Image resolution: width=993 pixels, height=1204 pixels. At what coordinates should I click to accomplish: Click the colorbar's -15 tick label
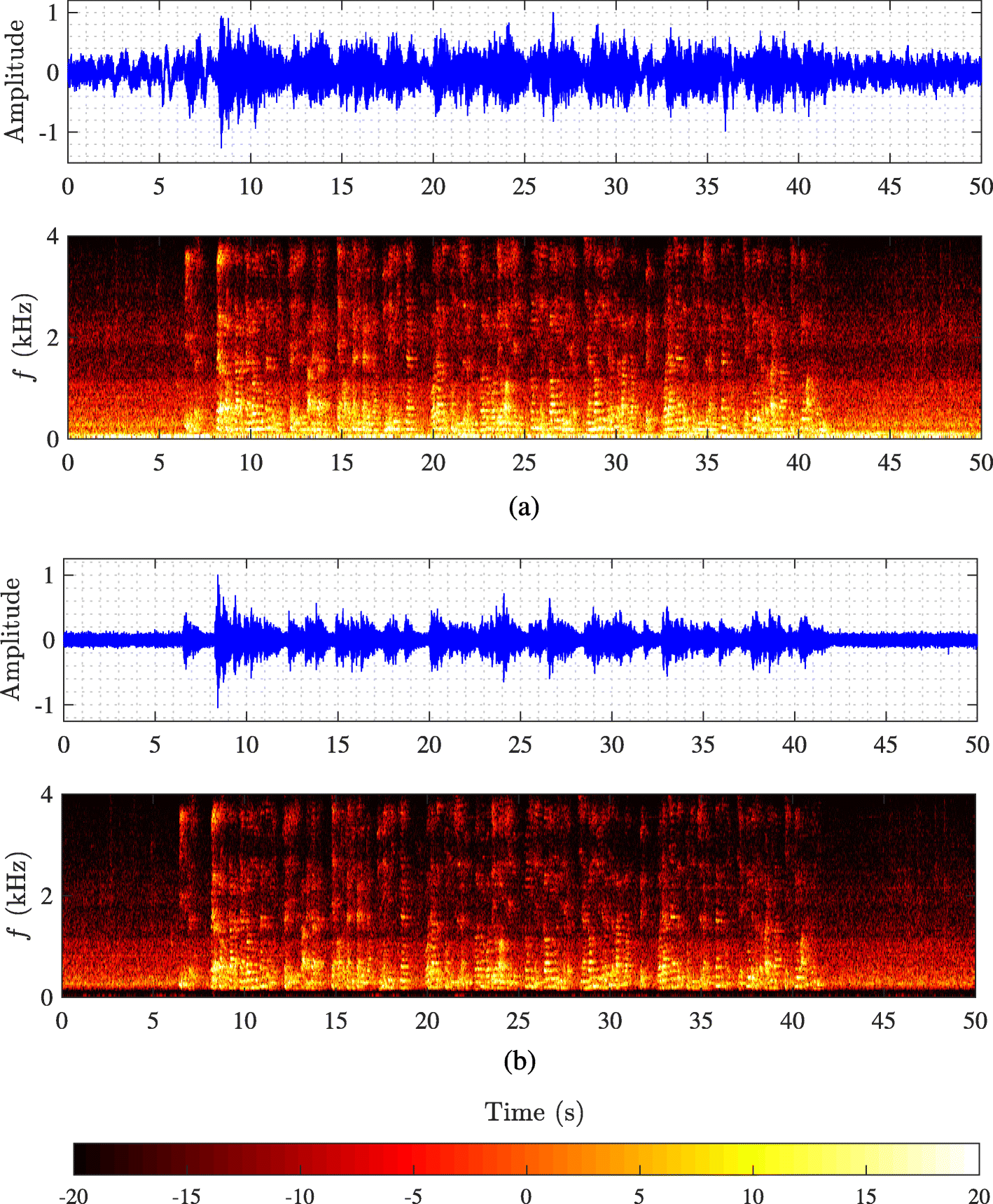tap(186, 1196)
